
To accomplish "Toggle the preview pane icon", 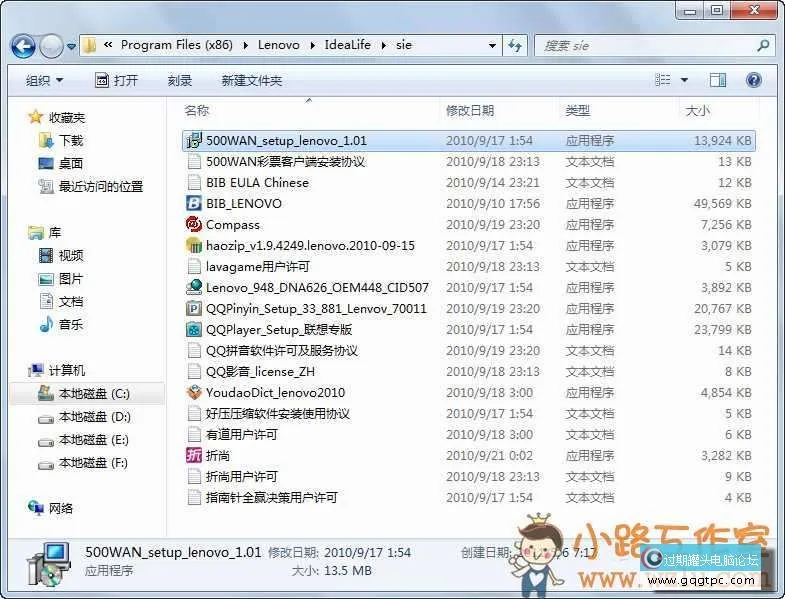I will 717,80.
